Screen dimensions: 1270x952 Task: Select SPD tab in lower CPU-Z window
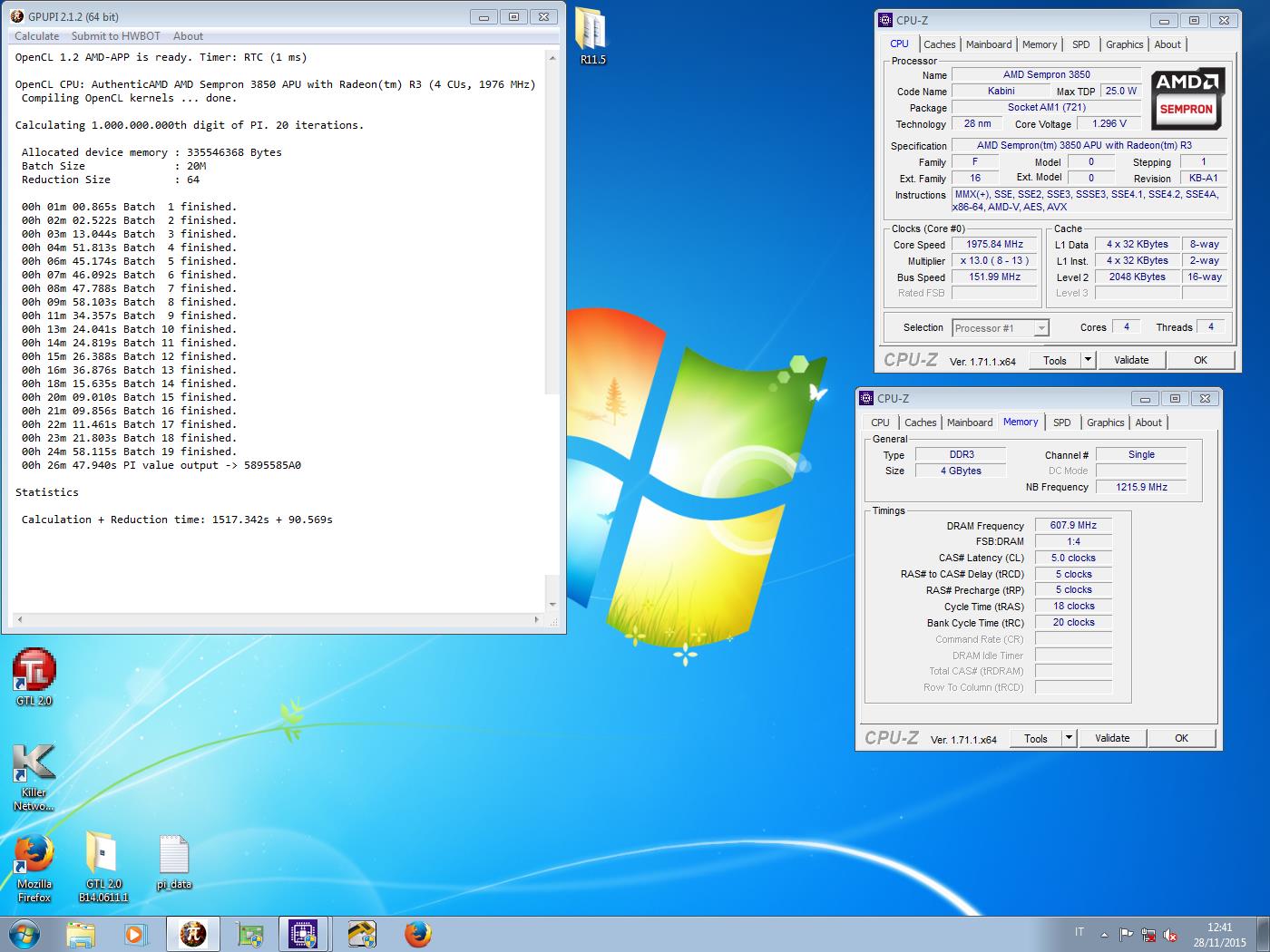(1062, 423)
